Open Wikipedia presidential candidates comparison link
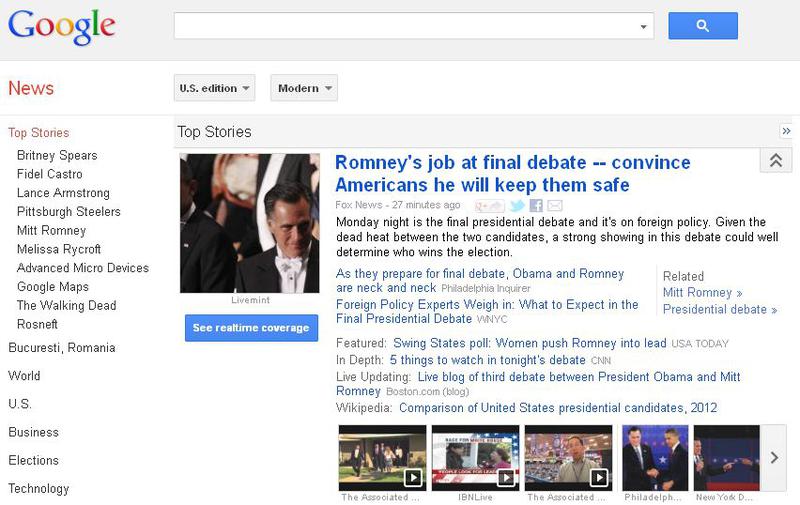The width and height of the screenshot is (800, 505). [558, 408]
